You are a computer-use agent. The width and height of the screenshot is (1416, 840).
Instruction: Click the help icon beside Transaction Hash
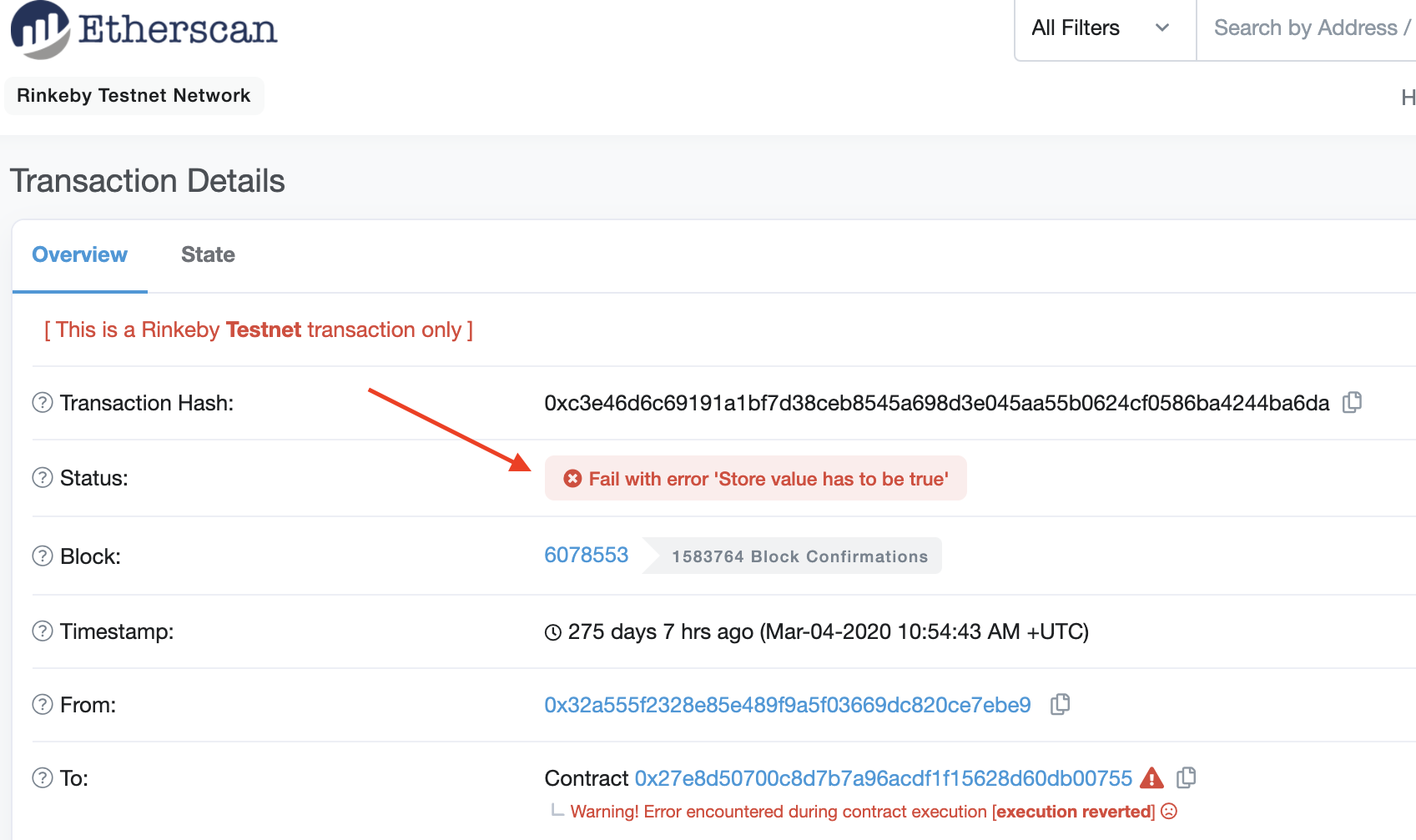41,402
